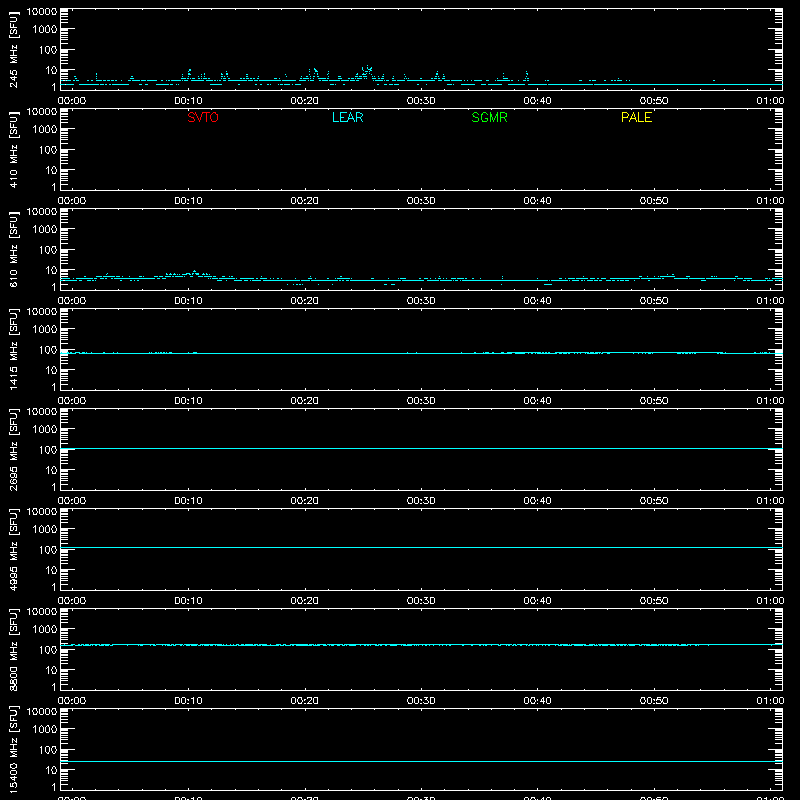Click 00:10 tick label below 2695 MHz plot
The width and height of the screenshot is (800, 800).
tap(188, 501)
